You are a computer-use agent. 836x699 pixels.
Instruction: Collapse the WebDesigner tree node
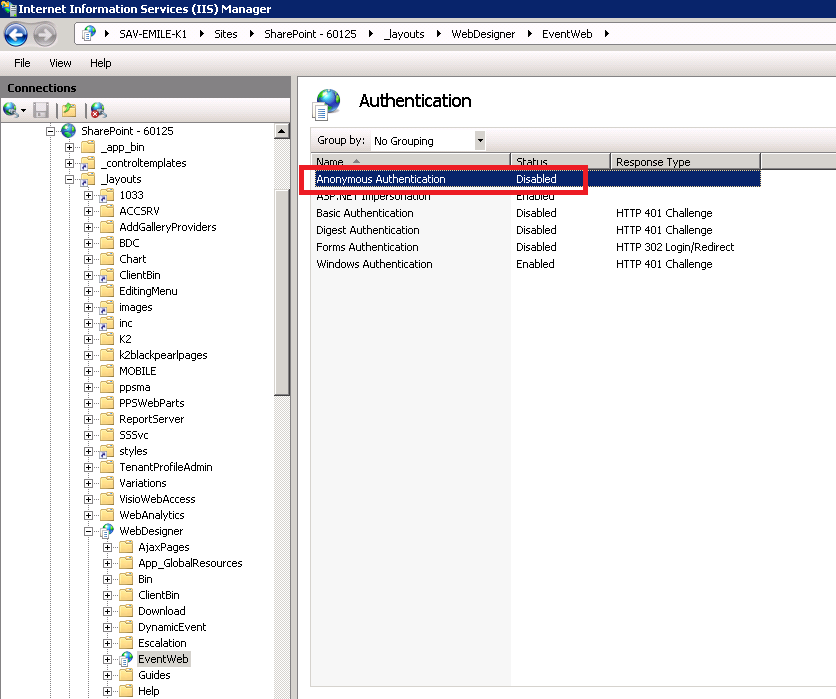click(x=89, y=531)
